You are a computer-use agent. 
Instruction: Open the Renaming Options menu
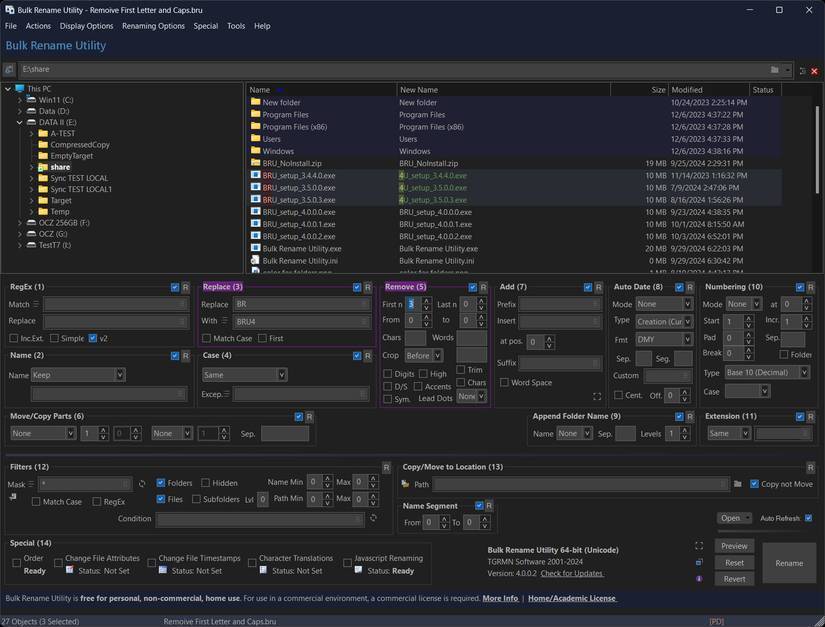click(153, 26)
